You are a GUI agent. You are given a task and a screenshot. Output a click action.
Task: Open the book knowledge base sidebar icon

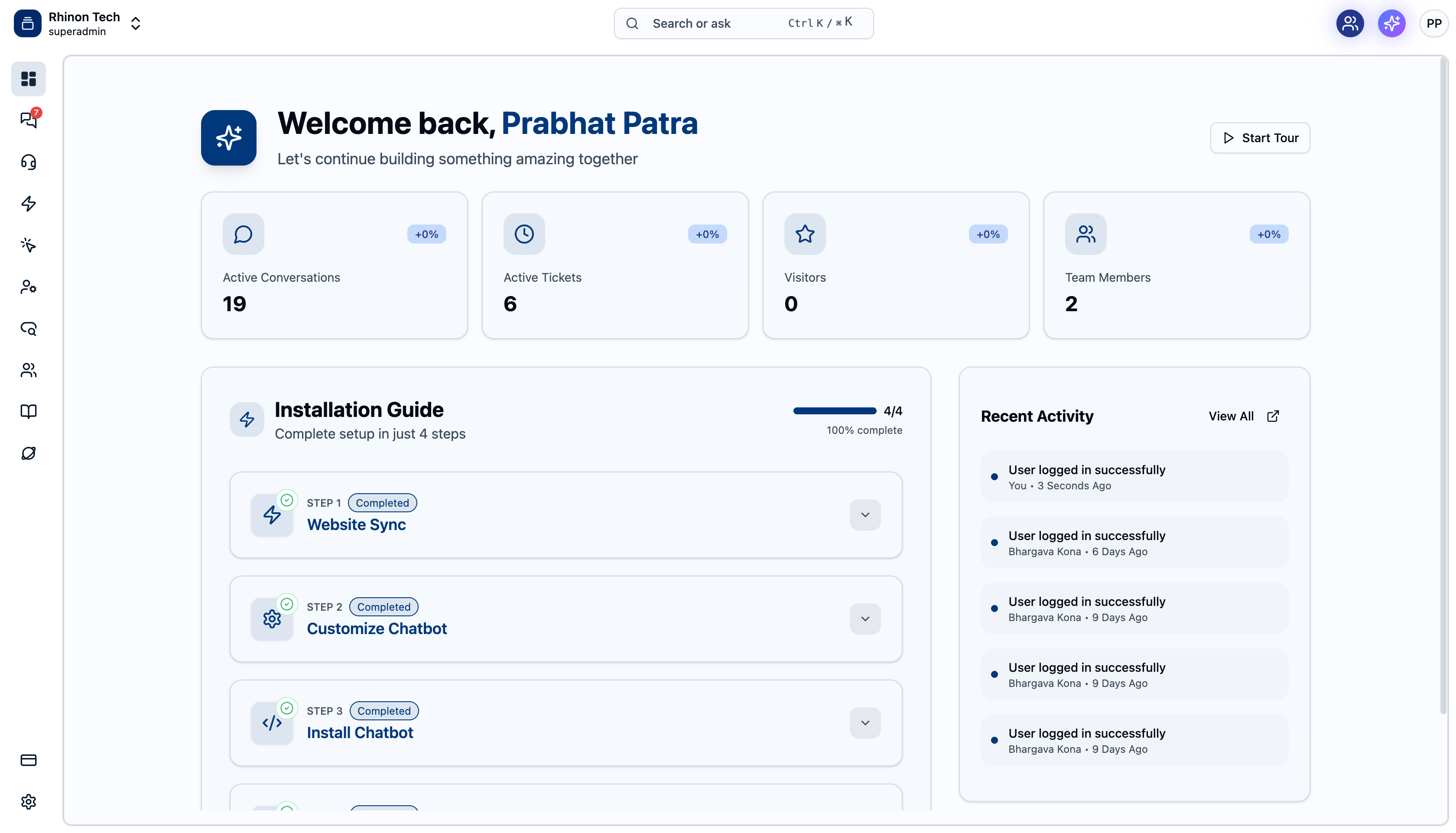click(28, 411)
